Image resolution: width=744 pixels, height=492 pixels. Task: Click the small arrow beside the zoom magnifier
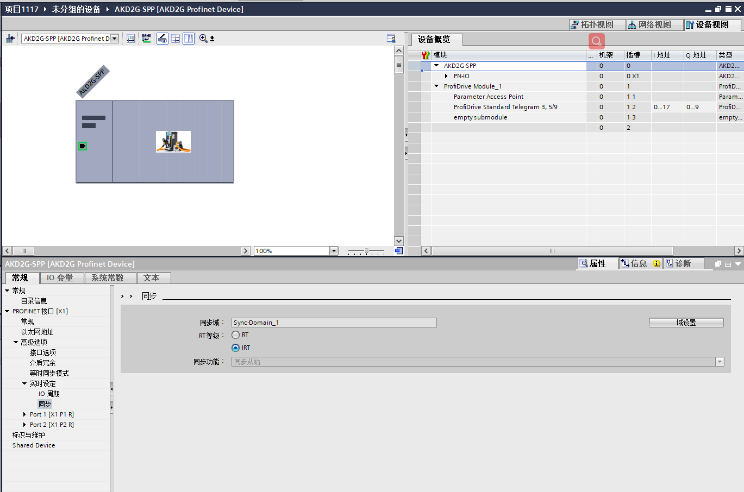212,38
